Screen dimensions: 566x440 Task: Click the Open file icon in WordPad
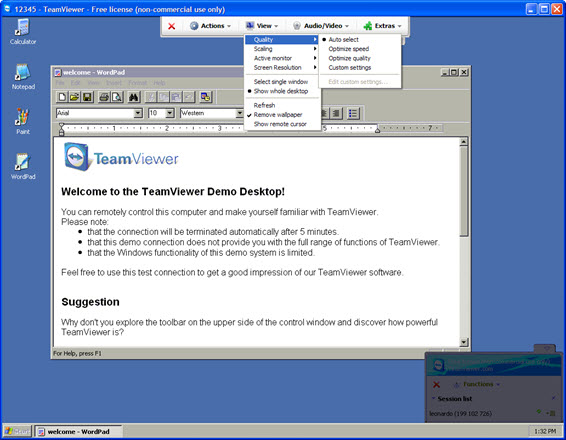(x=75, y=97)
